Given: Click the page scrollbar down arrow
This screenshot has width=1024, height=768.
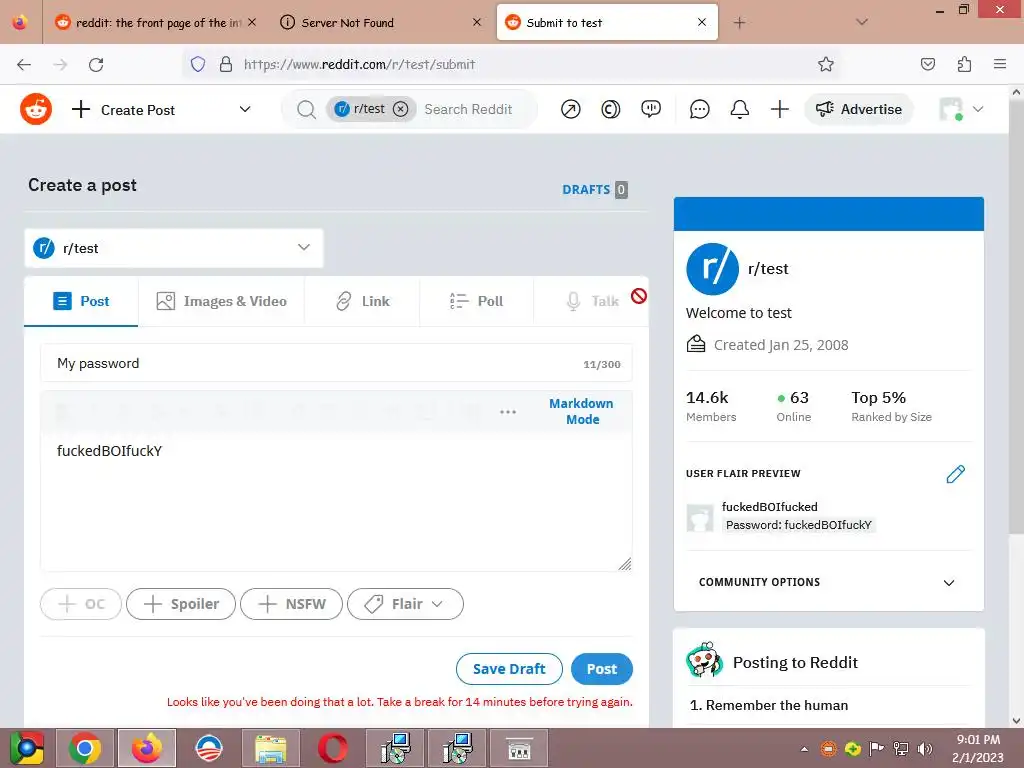Looking at the screenshot, I should [1016, 720].
